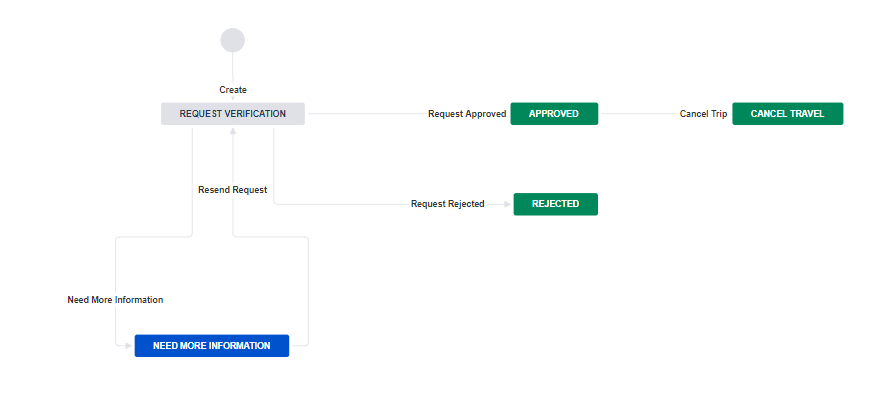The width and height of the screenshot is (886, 408).
Task: Select the green REJECTED status
Action: coord(555,204)
